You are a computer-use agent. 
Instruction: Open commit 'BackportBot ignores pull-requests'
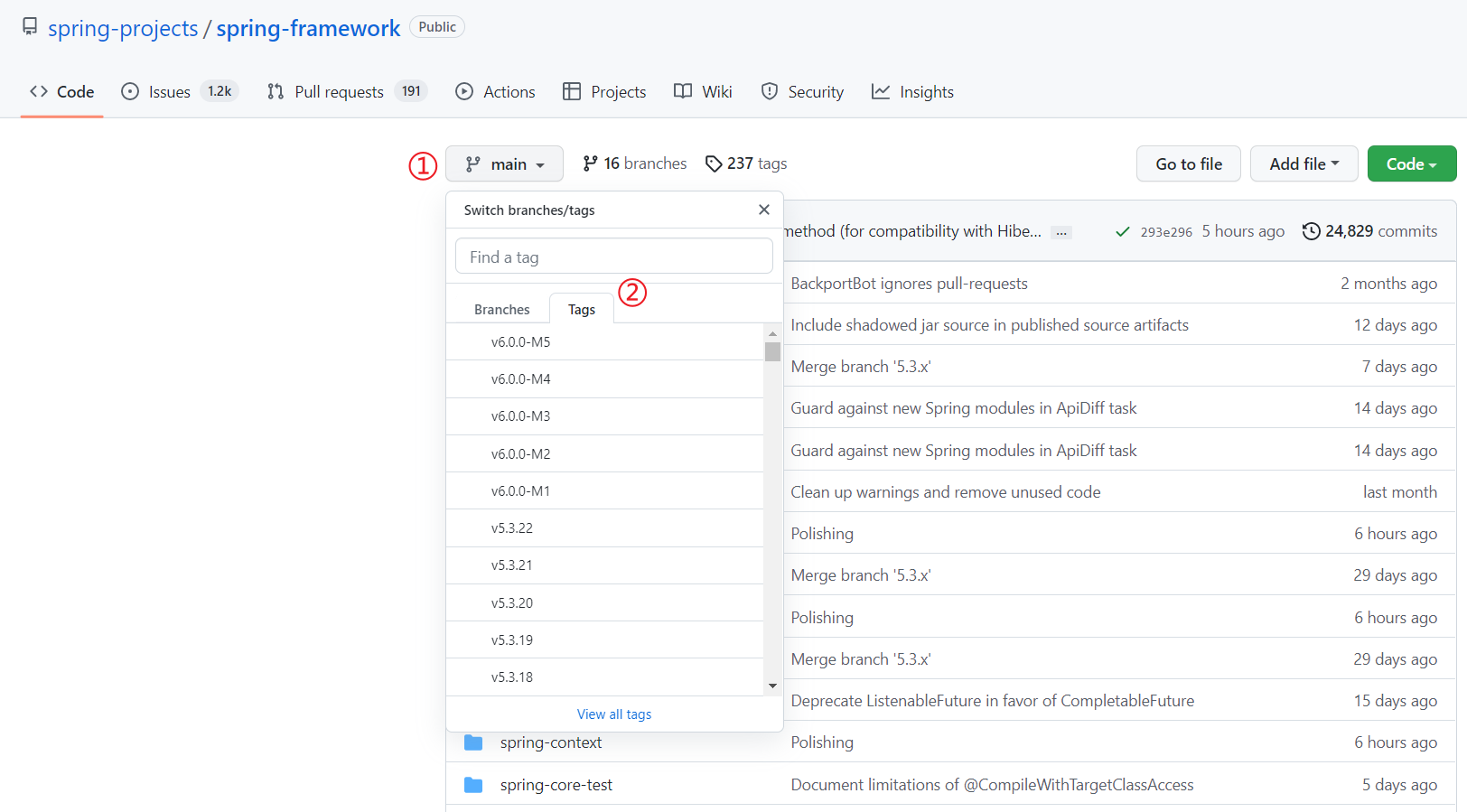910,284
